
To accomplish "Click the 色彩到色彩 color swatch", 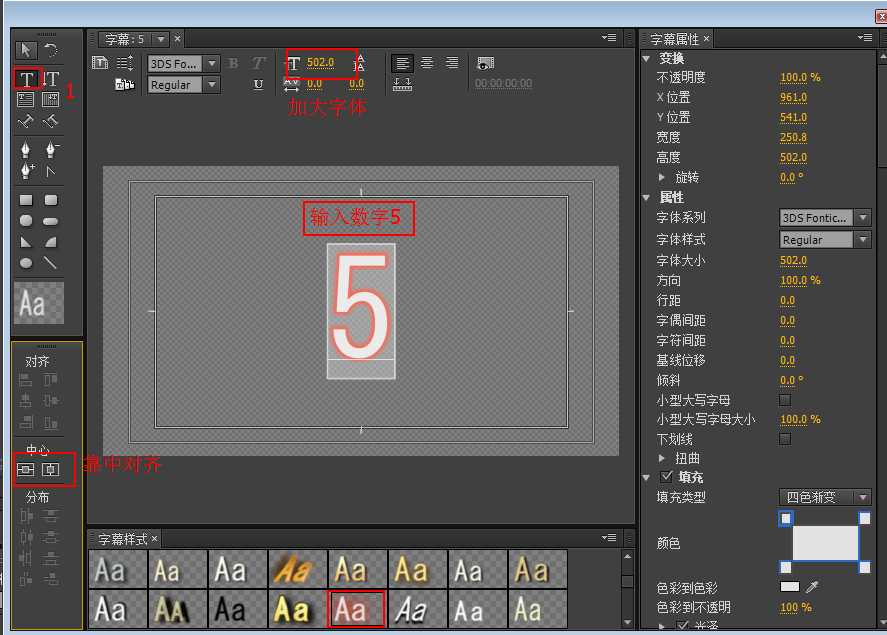I will (789, 586).
